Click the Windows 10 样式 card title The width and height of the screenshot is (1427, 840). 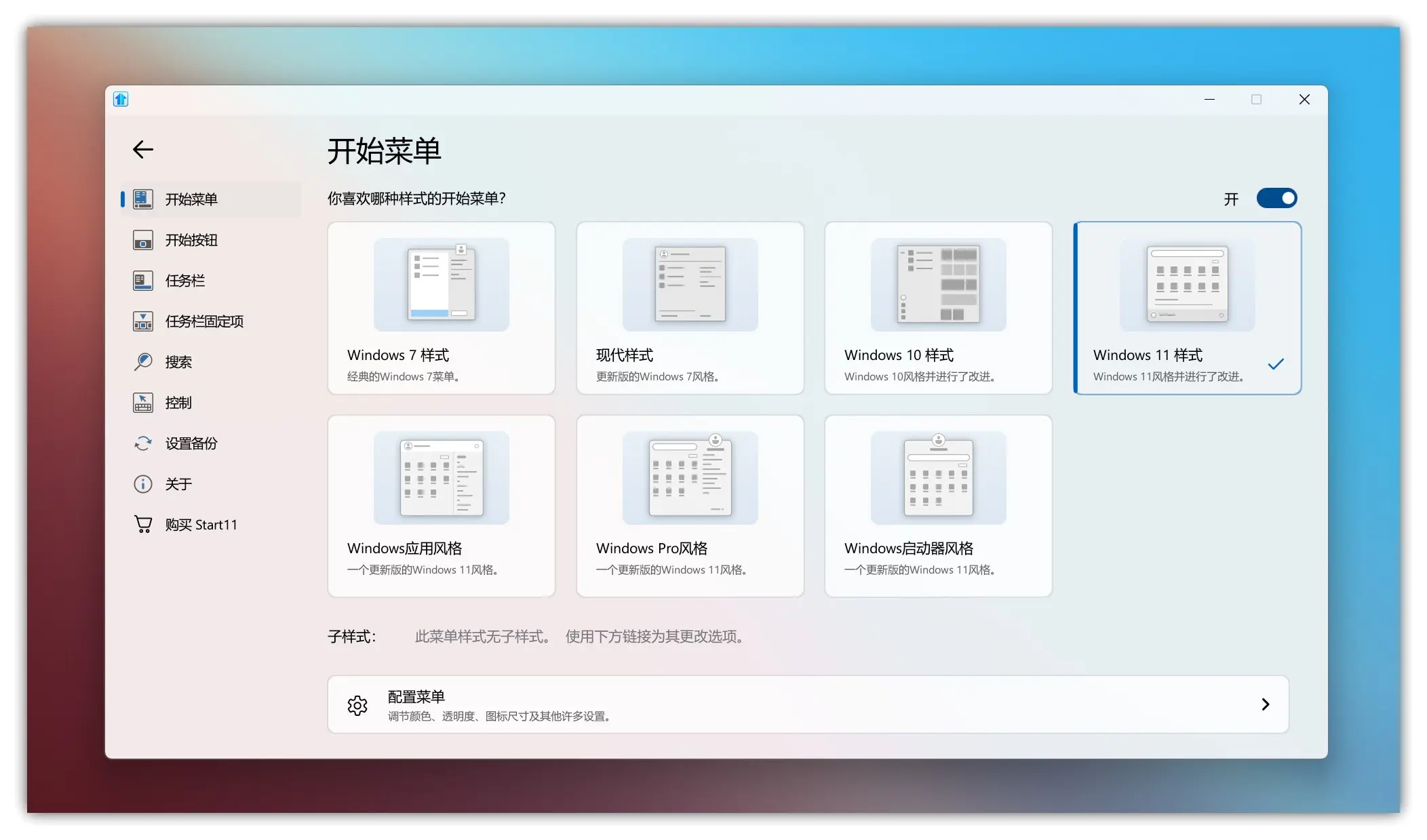(899, 355)
